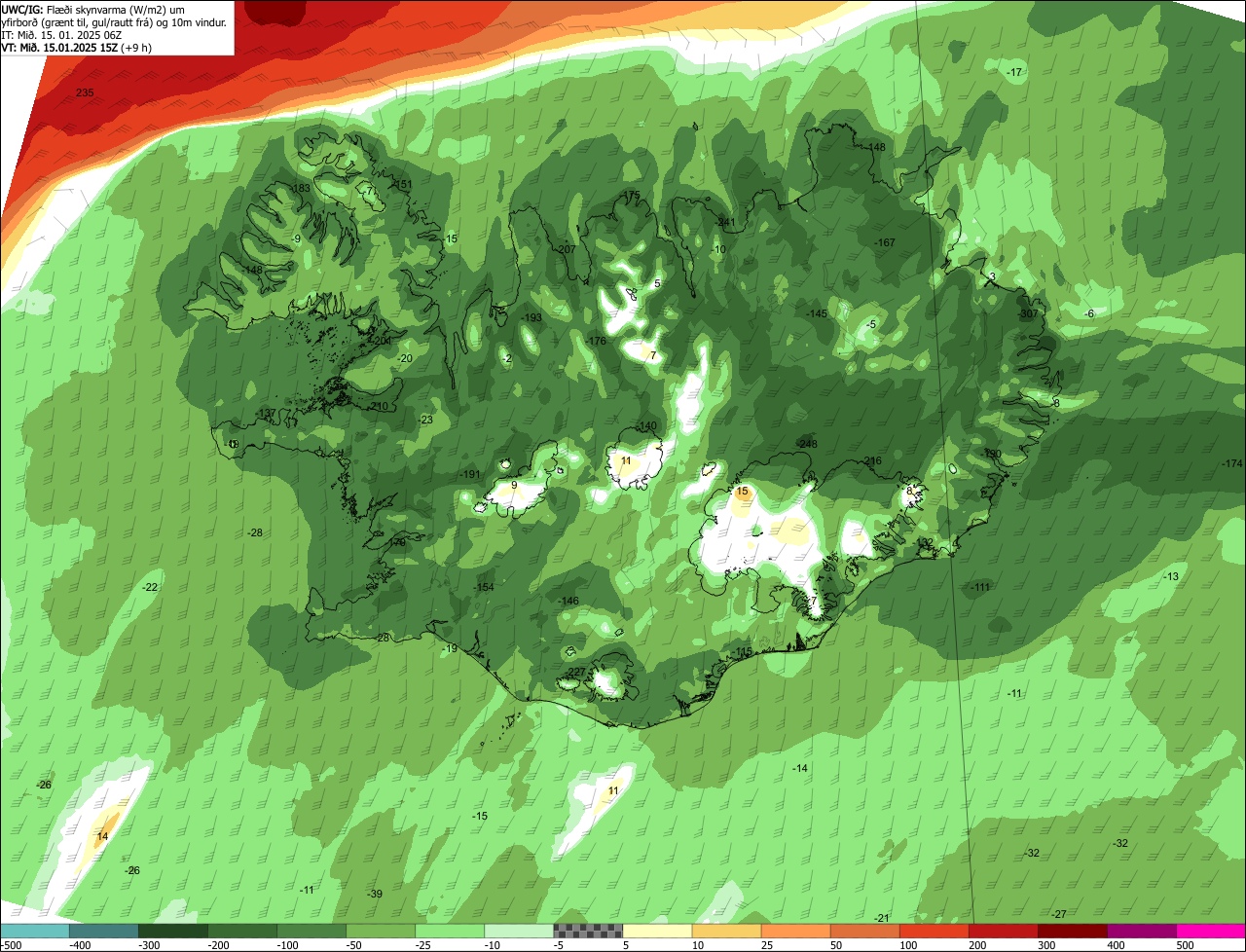
Task: Click the '235' value in the red area
Action: click(85, 92)
